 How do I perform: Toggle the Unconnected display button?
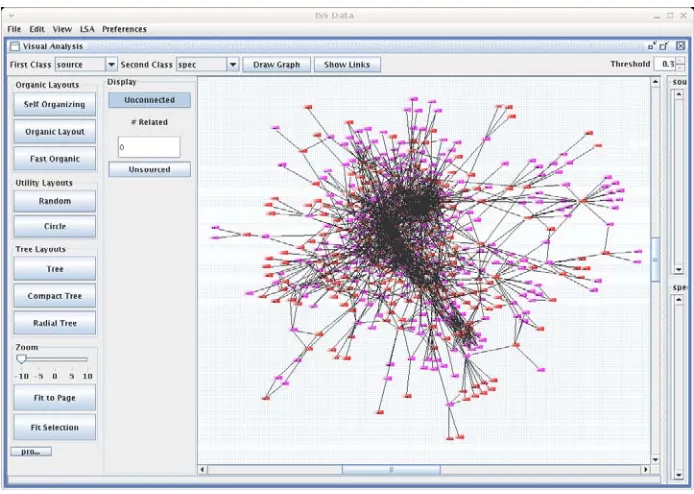(x=150, y=100)
